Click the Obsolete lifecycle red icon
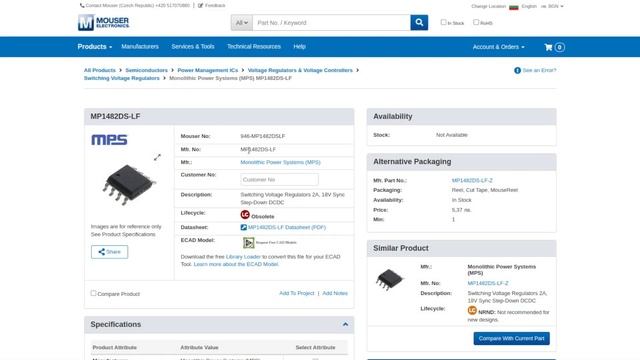Image resolution: width=640 pixels, height=360 pixels. 245,215
